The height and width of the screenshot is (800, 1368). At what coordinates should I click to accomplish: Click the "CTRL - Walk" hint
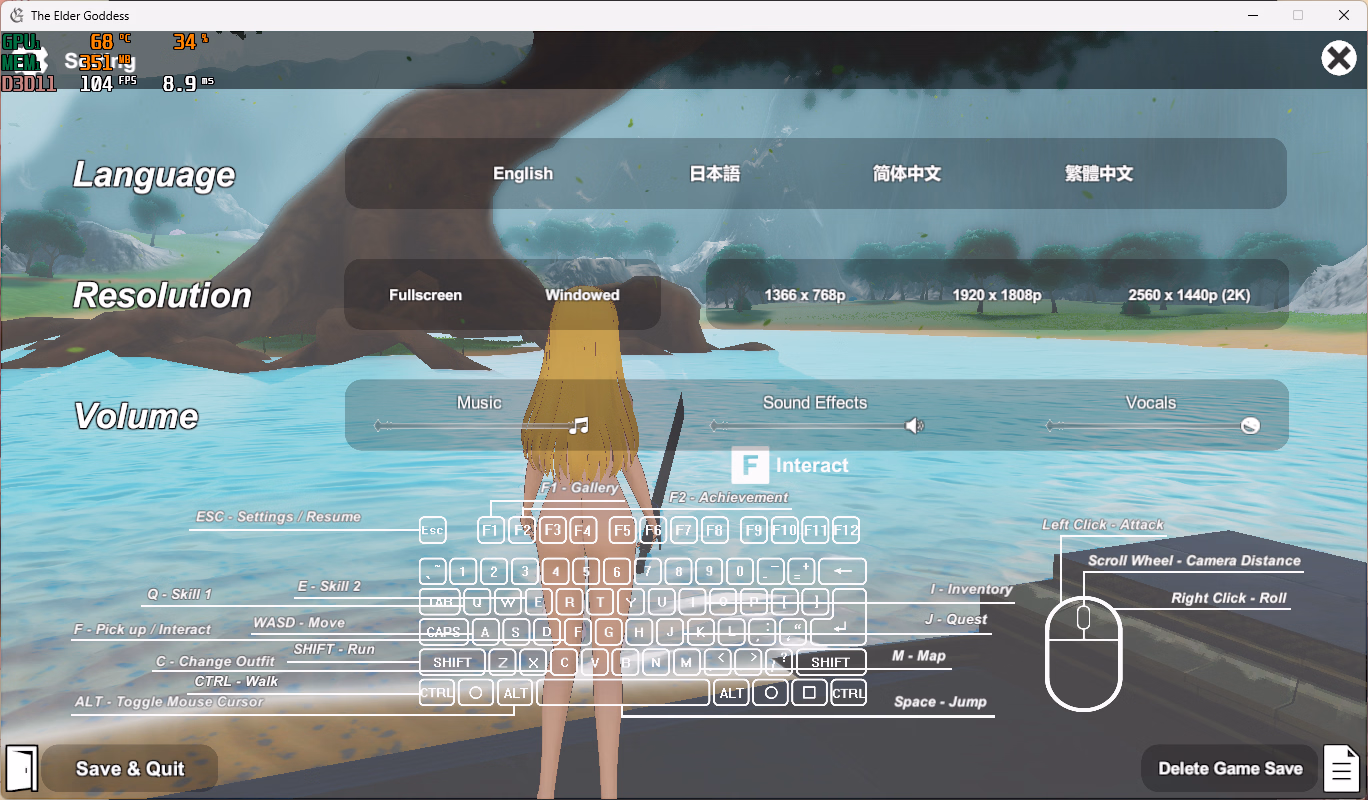click(237, 681)
